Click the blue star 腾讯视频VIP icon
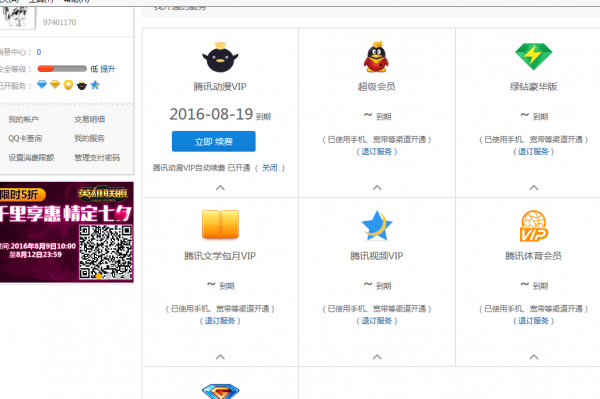 click(x=377, y=226)
